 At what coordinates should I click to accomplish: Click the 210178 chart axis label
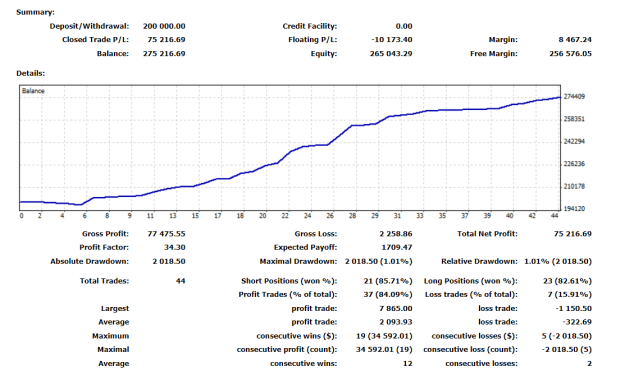point(574,186)
